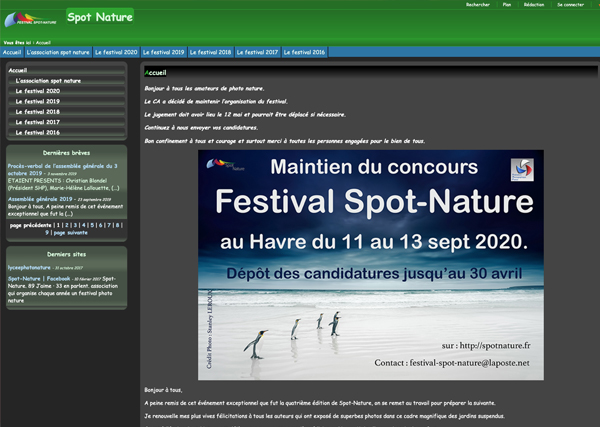Click the Dernières brèves panel title

[x=67, y=153]
